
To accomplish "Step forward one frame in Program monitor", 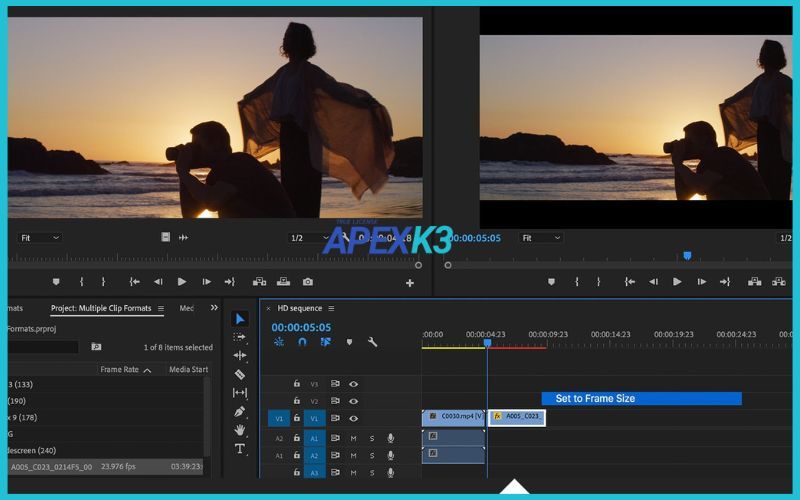I will point(702,282).
